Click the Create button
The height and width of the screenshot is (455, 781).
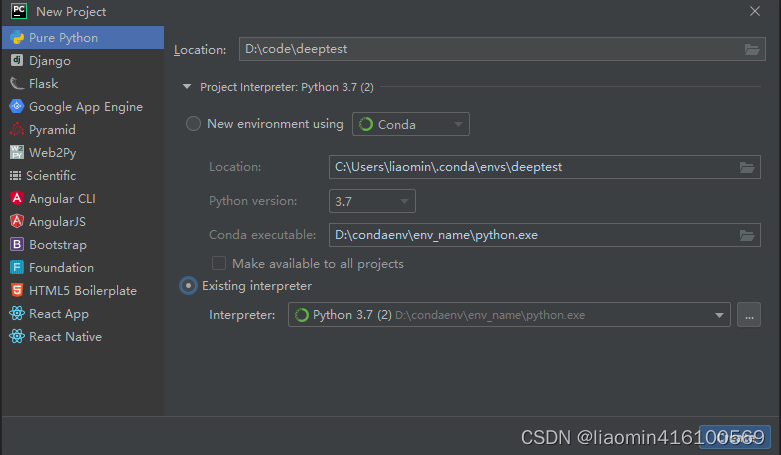(x=735, y=437)
